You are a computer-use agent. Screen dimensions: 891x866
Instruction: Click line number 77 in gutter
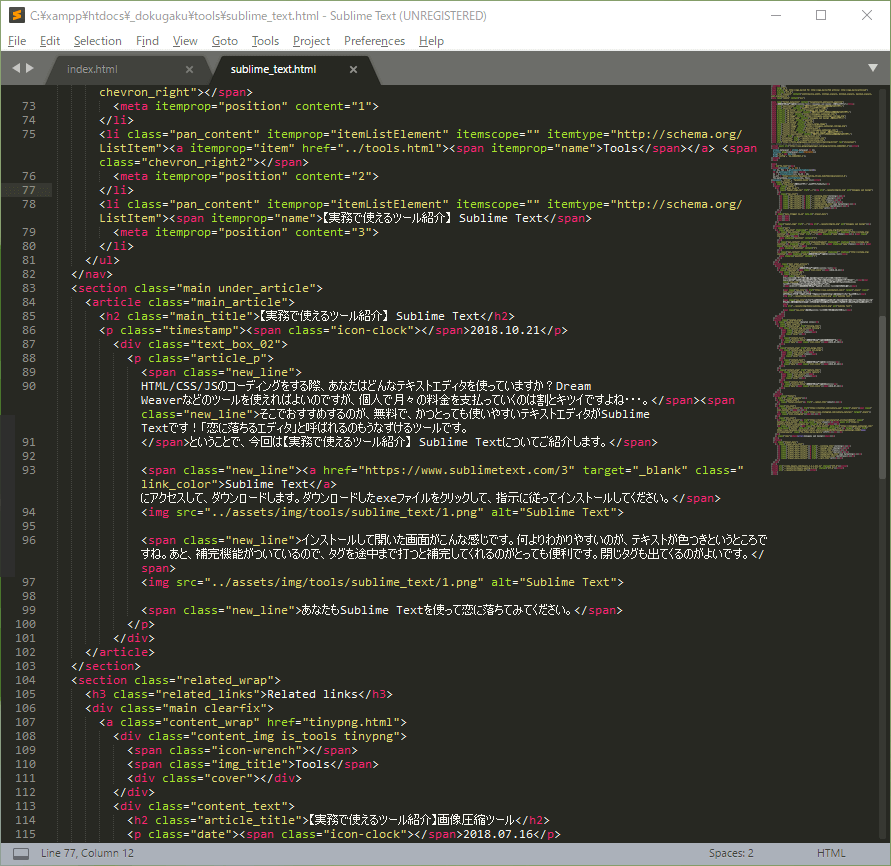click(x=29, y=190)
